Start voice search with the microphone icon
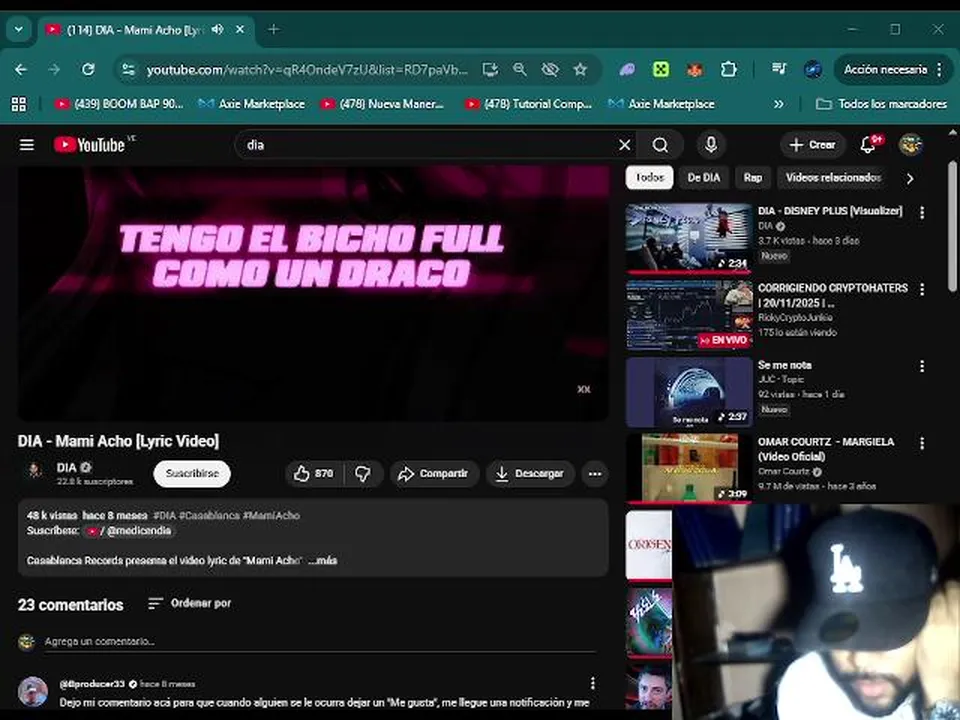The image size is (960, 720). tap(710, 145)
